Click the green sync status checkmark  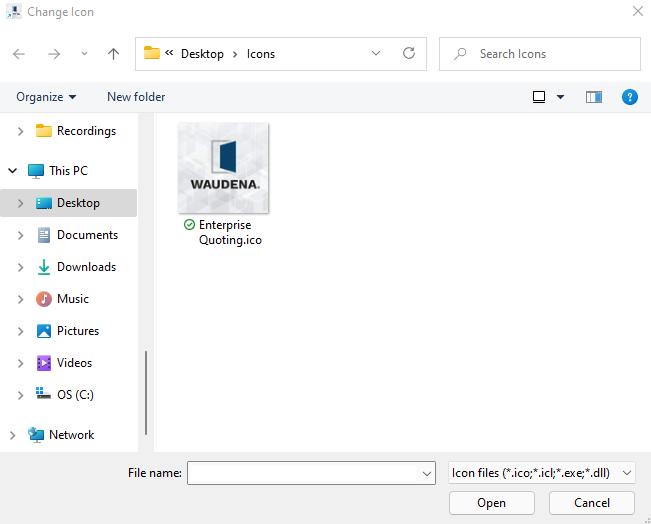point(189,225)
